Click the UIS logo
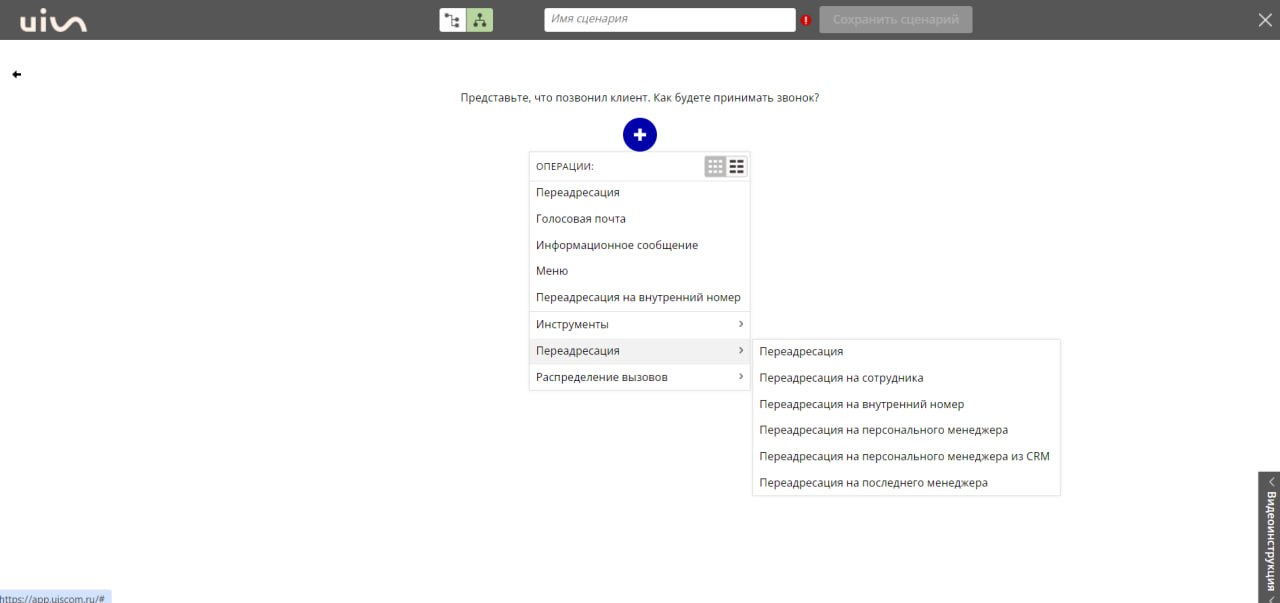This screenshot has height=603, width=1280. pyautogui.click(x=53, y=20)
